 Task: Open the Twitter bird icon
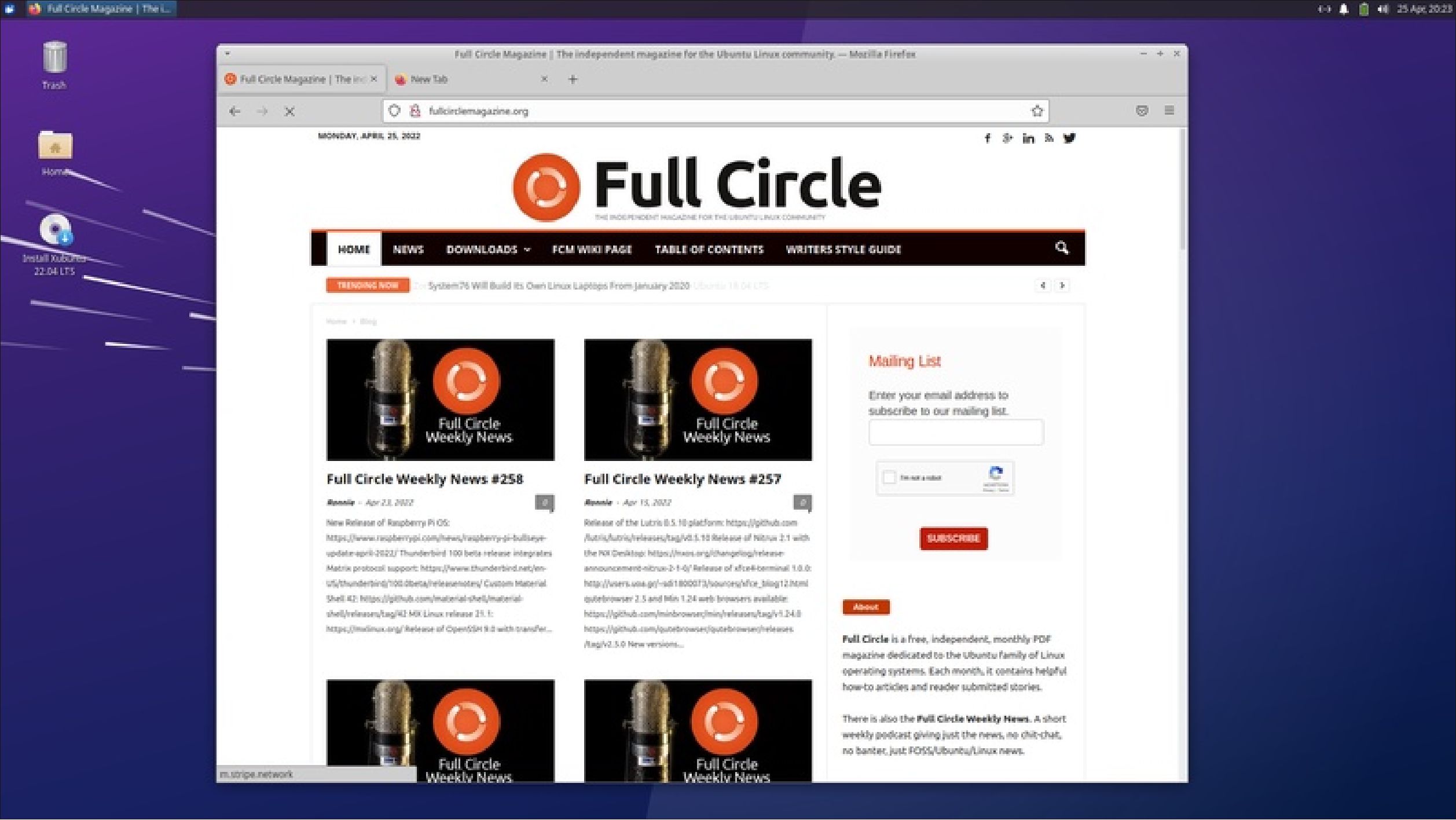click(1069, 138)
